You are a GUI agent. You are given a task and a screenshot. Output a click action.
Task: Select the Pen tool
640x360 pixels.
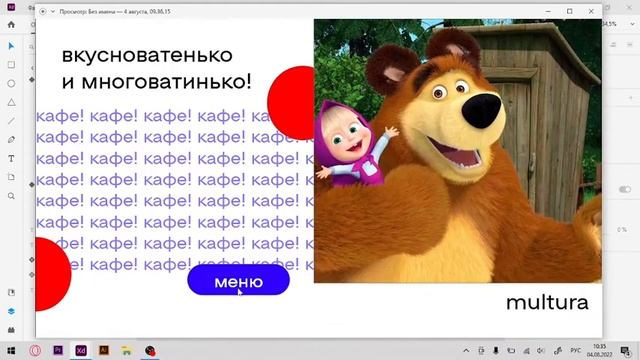coord(11,140)
